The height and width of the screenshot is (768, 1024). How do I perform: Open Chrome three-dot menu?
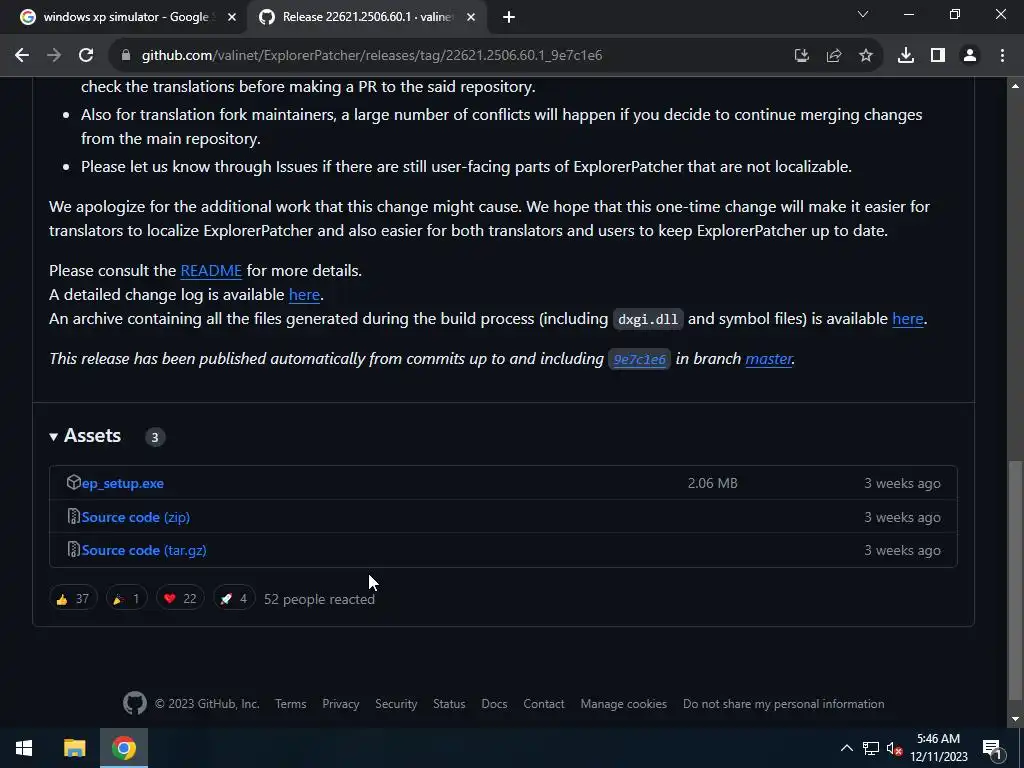[x=1002, y=56]
